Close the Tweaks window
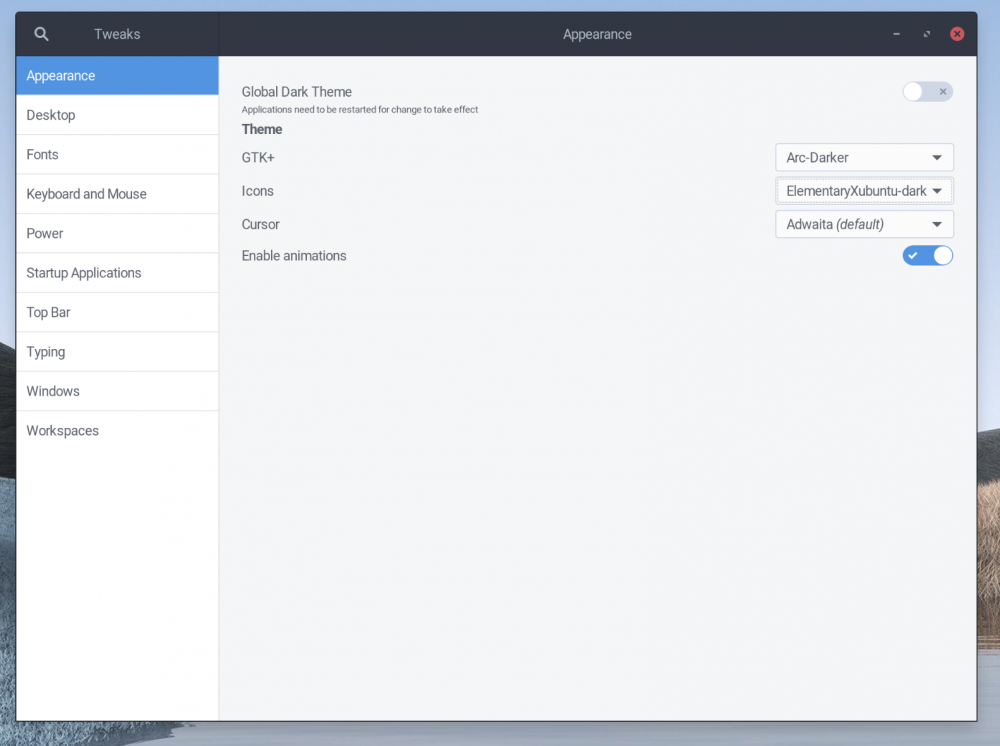 957,34
